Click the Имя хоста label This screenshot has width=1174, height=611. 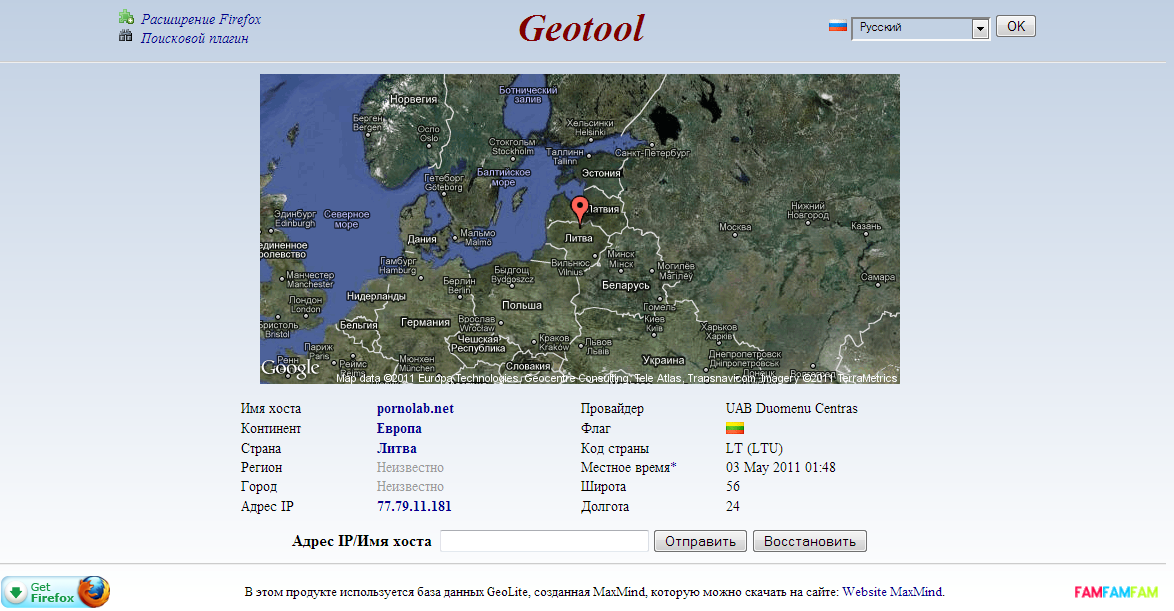(271, 408)
